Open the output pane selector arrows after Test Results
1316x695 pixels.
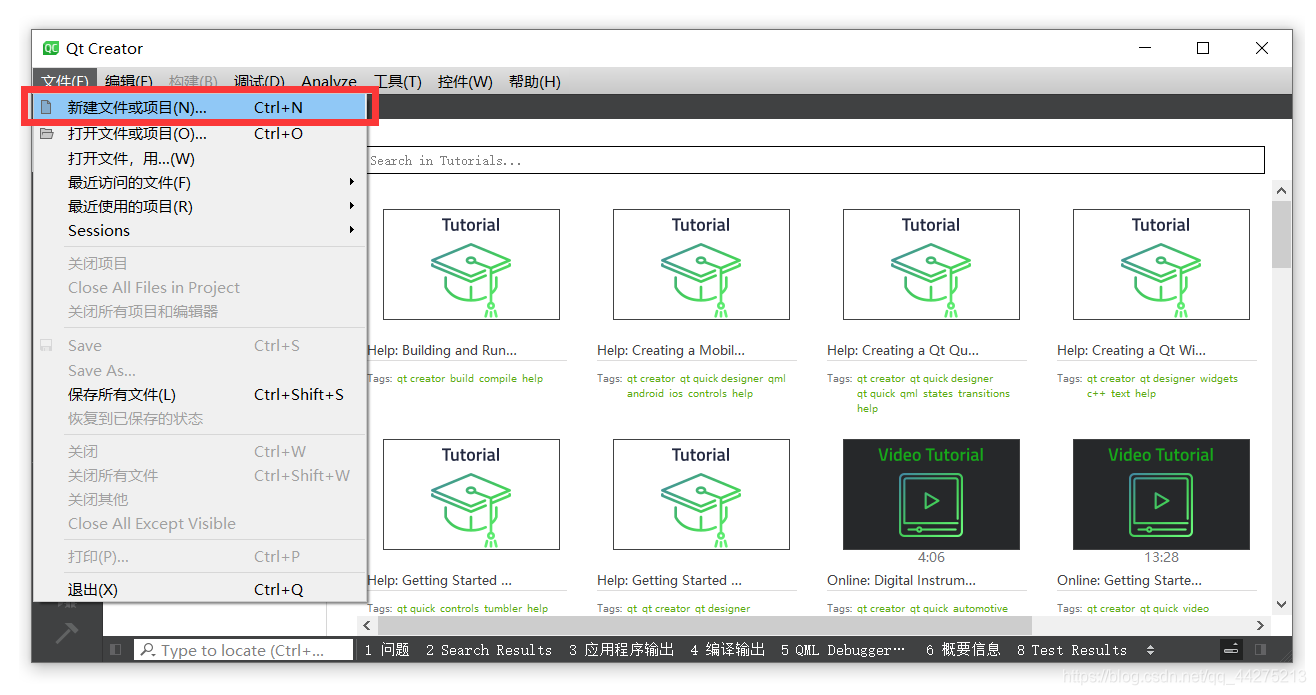[1150, 650]
